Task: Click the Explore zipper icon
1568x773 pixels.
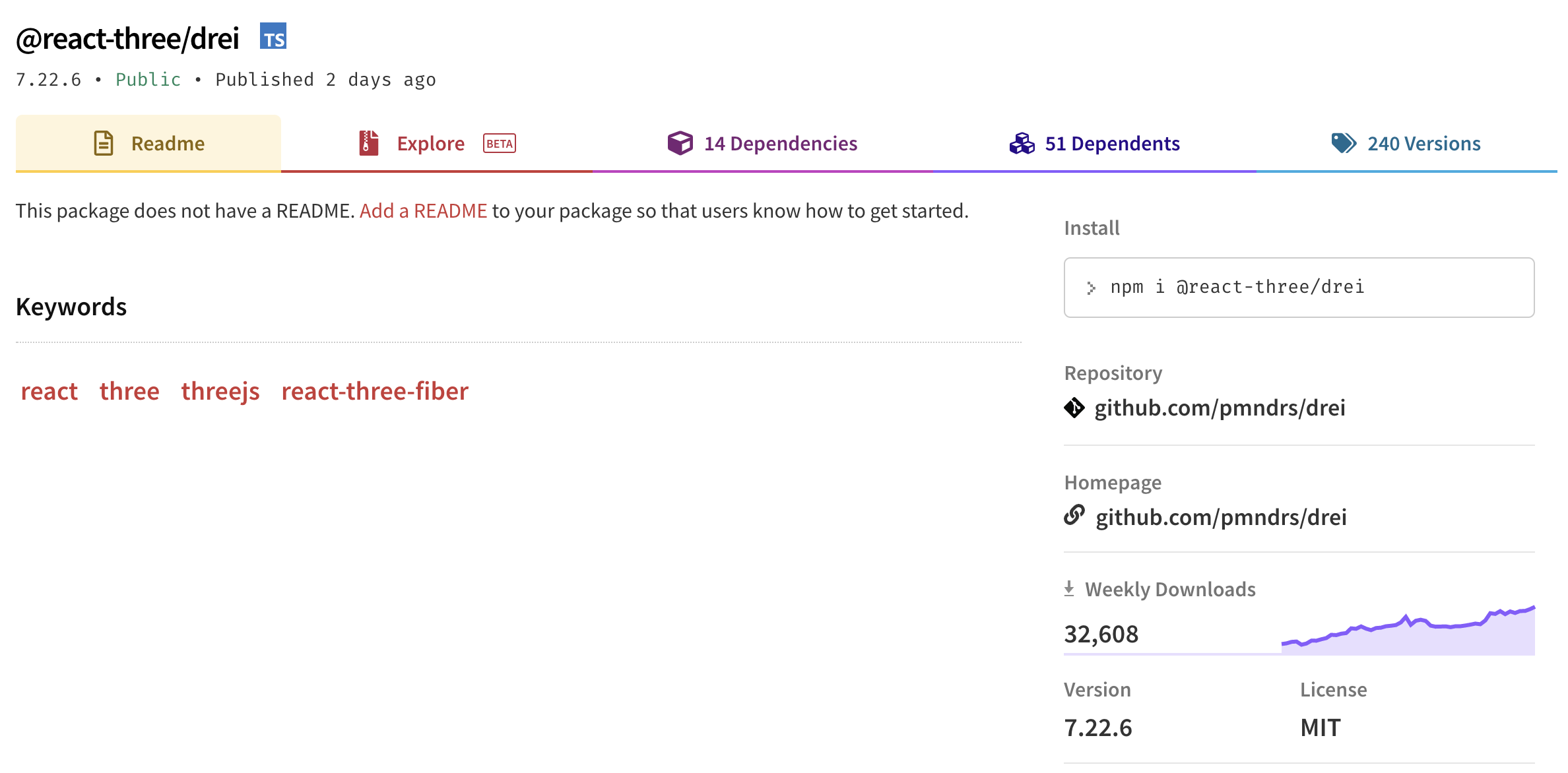Action: click(x=368, y=142)
